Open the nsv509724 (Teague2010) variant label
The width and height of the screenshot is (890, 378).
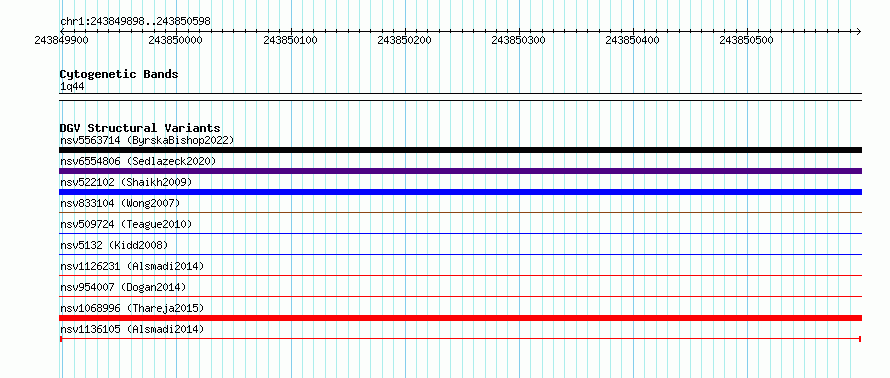pos(126,224)
